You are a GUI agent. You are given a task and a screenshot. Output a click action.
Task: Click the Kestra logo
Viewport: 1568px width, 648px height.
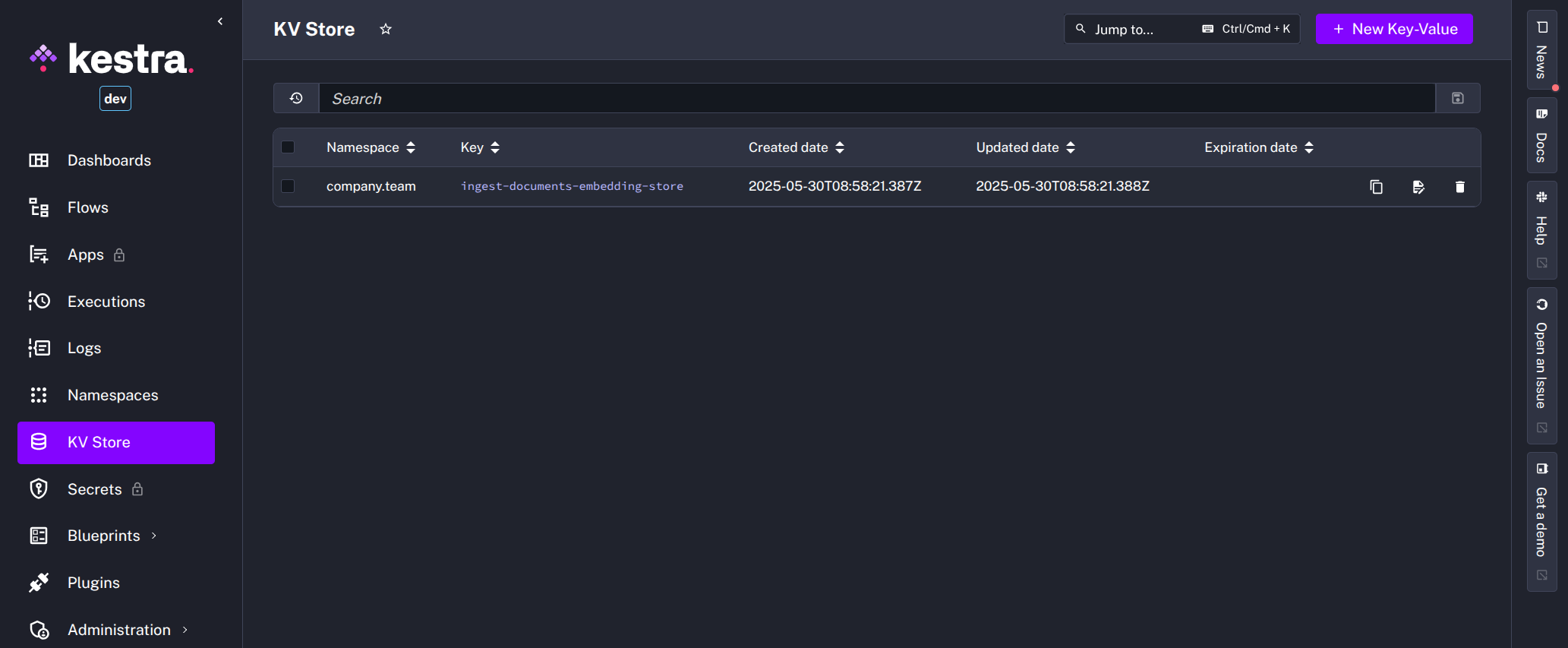point(112,58)
